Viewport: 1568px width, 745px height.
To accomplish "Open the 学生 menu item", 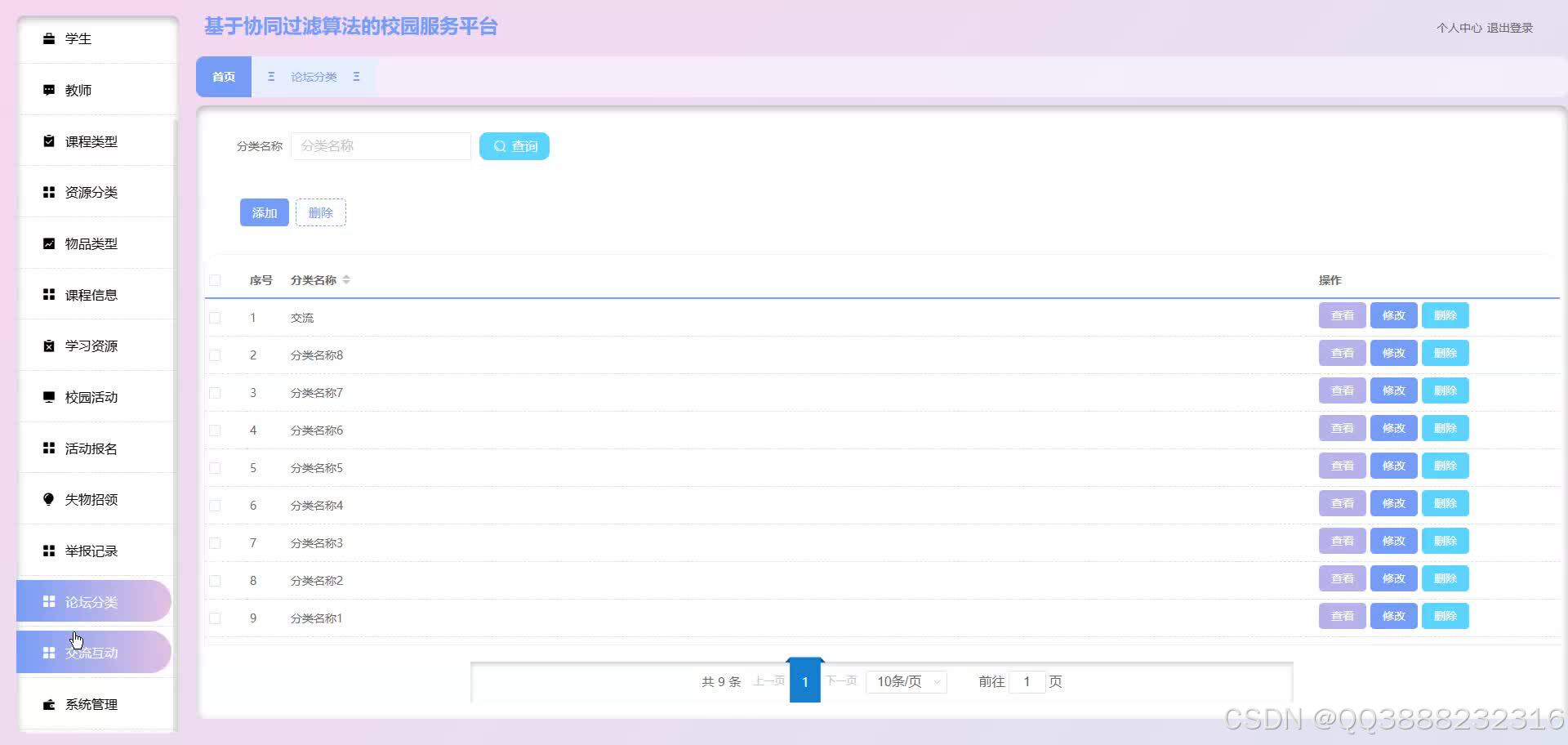I will tap(96, 38).
